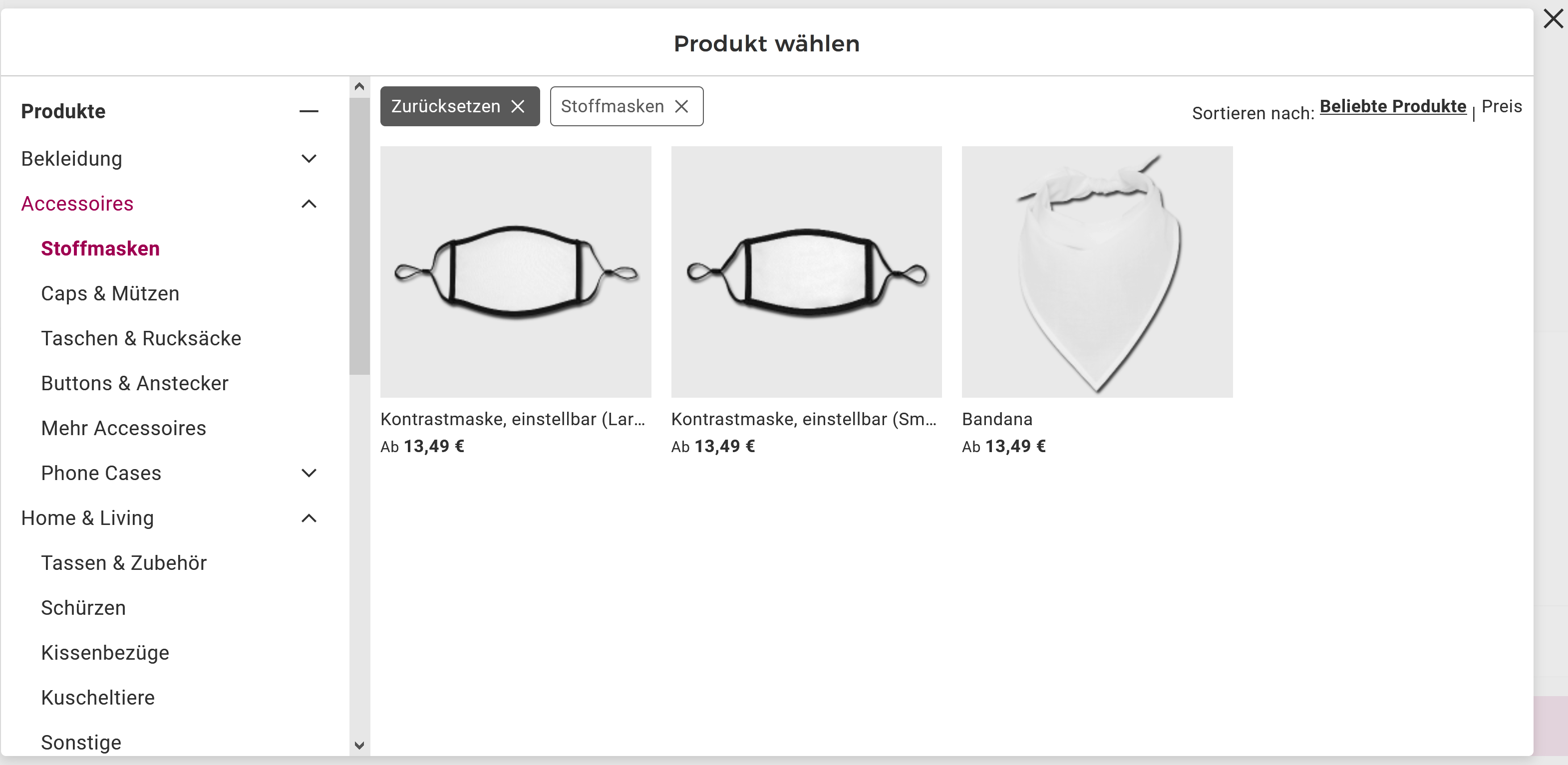Sort by Beliebte Produkte
Screen dimensions: 1568x765
1393,106
